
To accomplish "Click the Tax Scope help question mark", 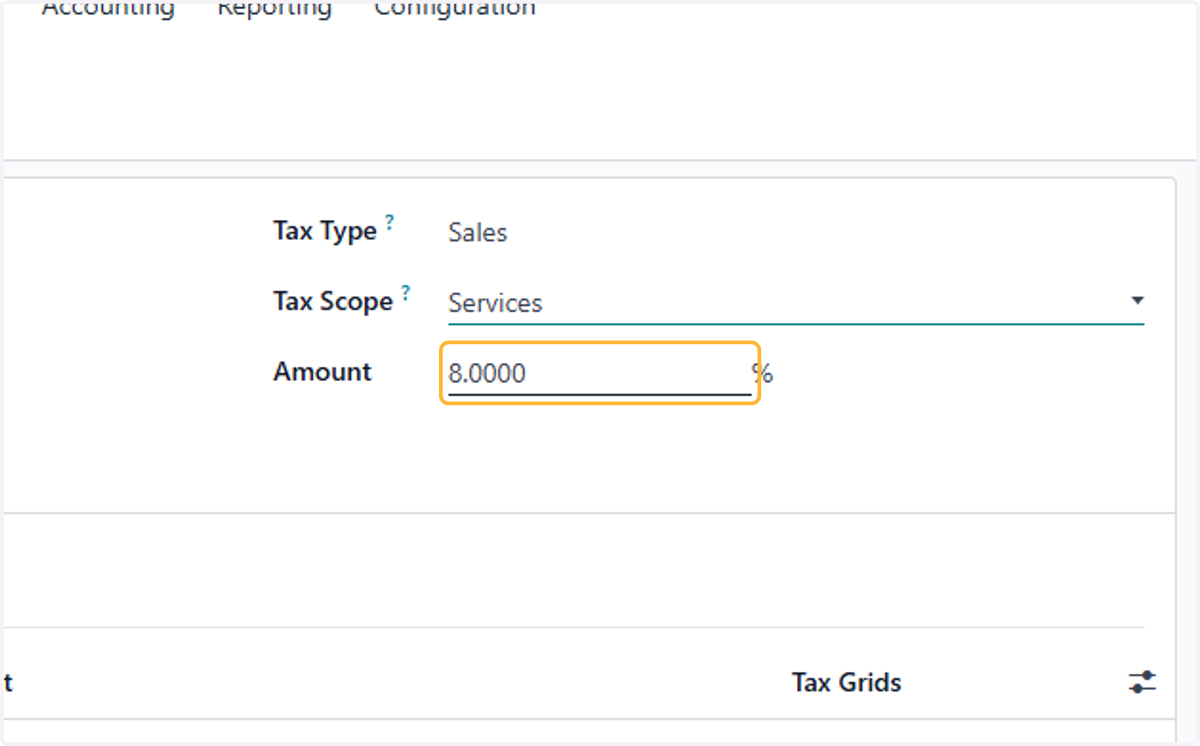I will point(406,293).
